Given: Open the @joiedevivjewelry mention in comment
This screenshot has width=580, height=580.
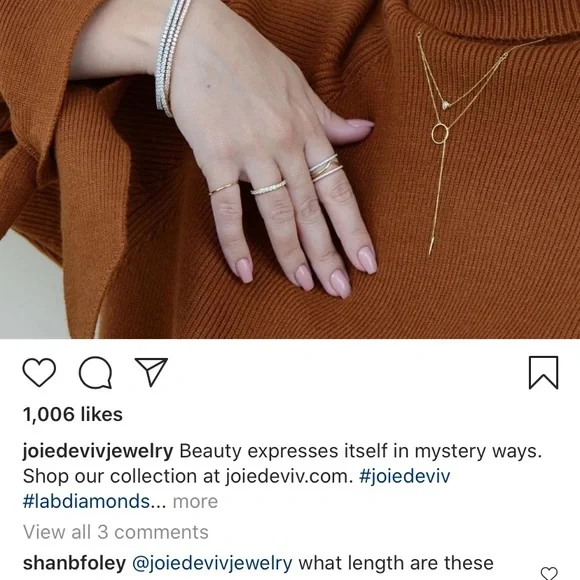Looking at the screenshot, I should tap(212, 564).
